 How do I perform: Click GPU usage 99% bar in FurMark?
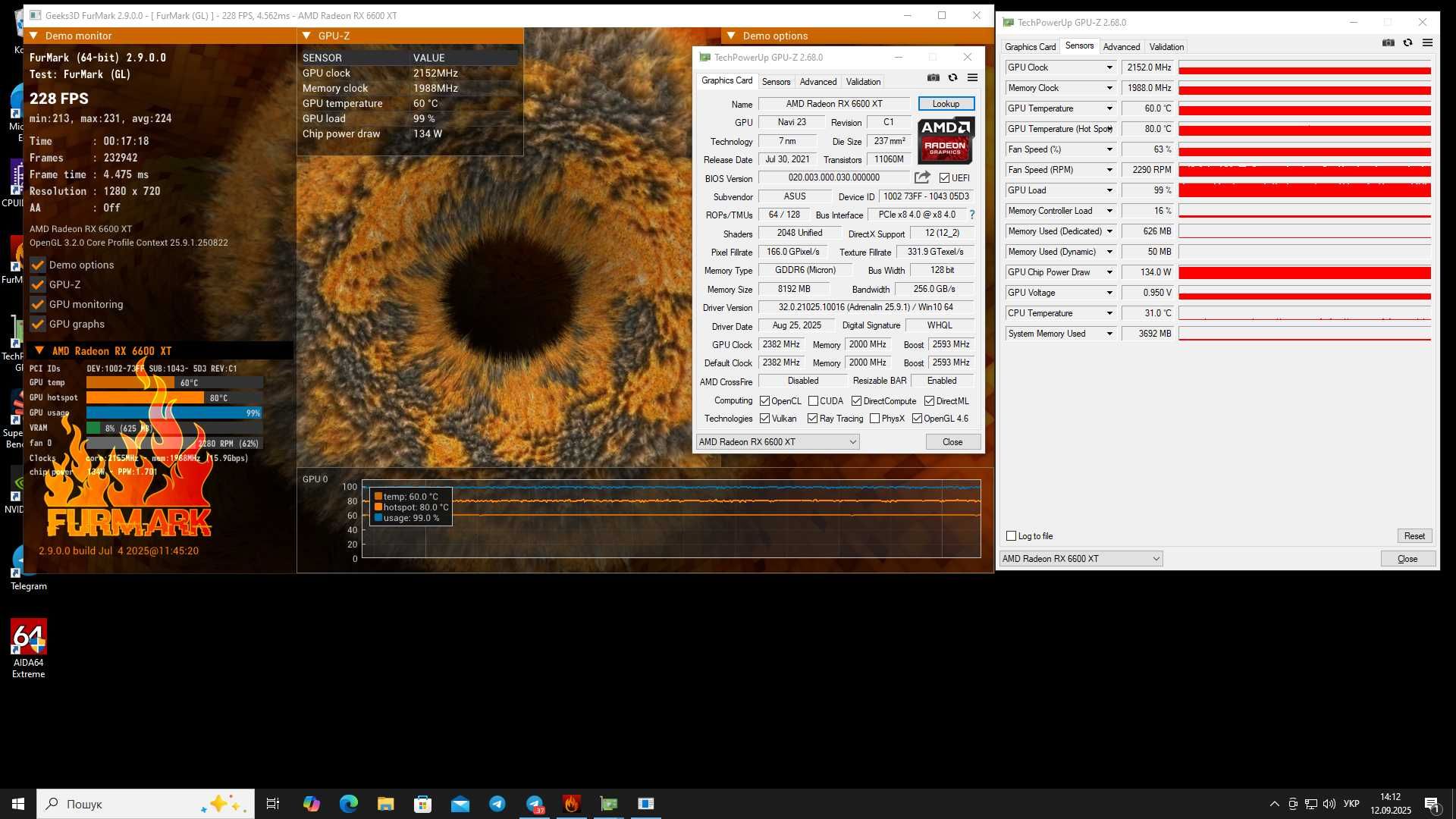tap(174, 413)
